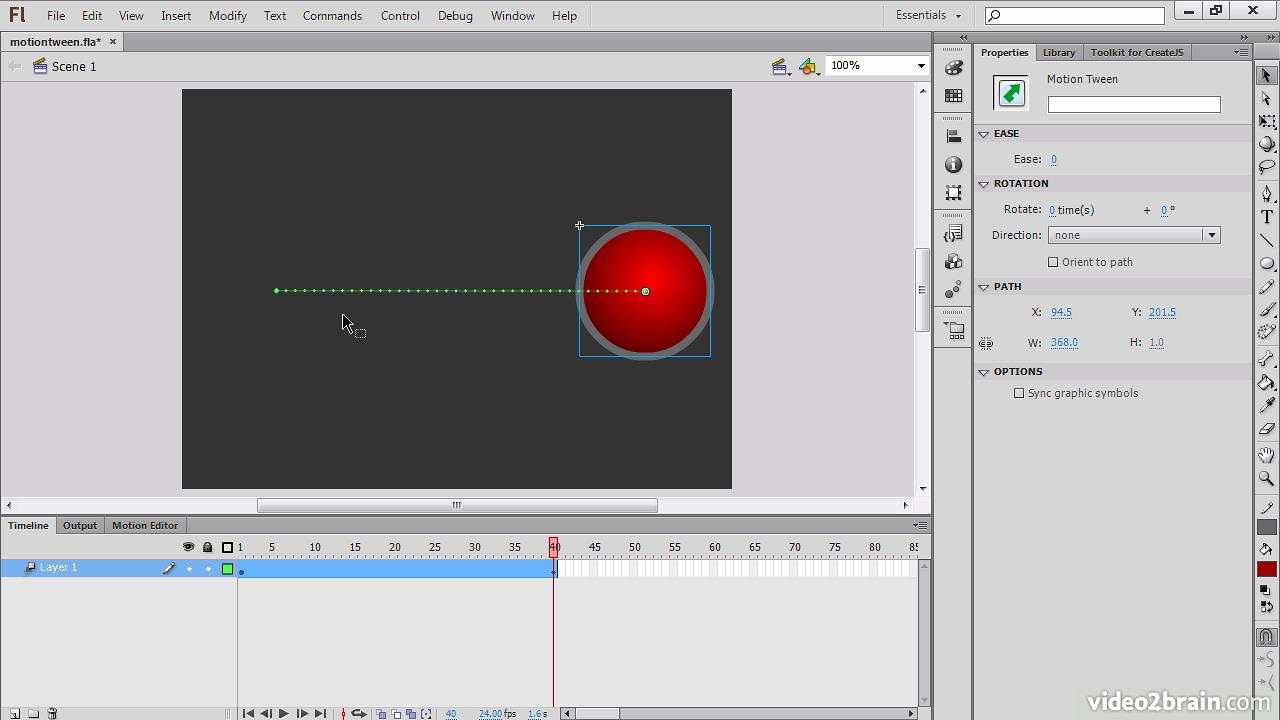Enable Sync graphic symbols checkbox
This screenshot has width=1280, height=720.
pos(1019,393)
